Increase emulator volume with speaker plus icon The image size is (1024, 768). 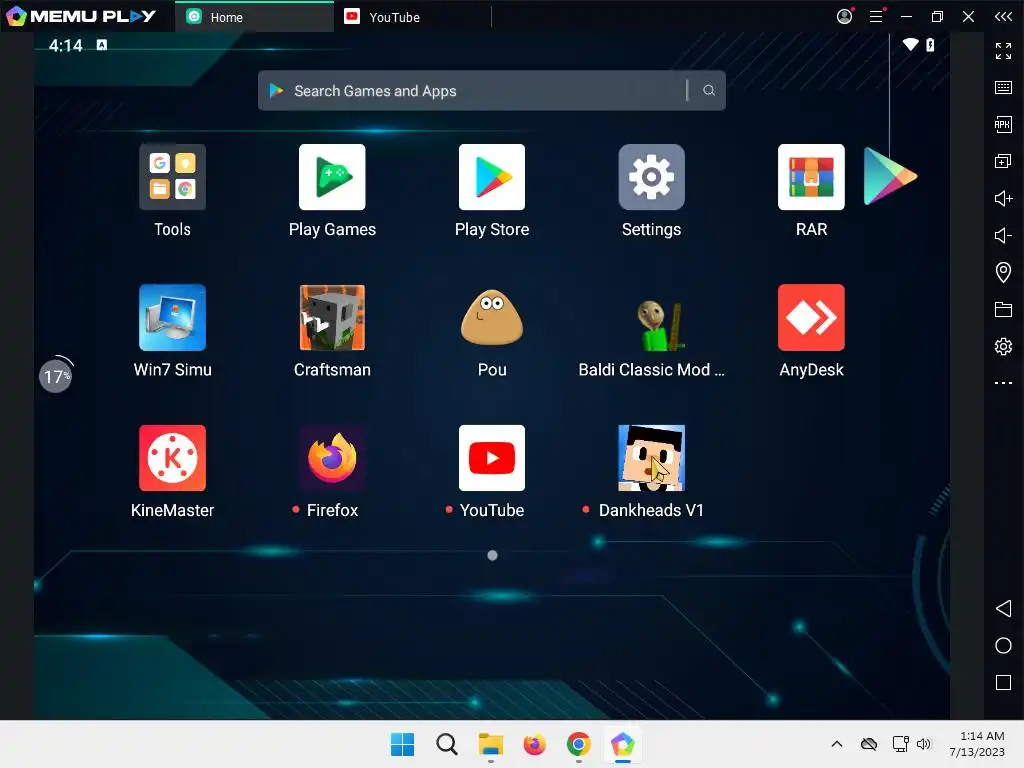(x=1003, y=198)
